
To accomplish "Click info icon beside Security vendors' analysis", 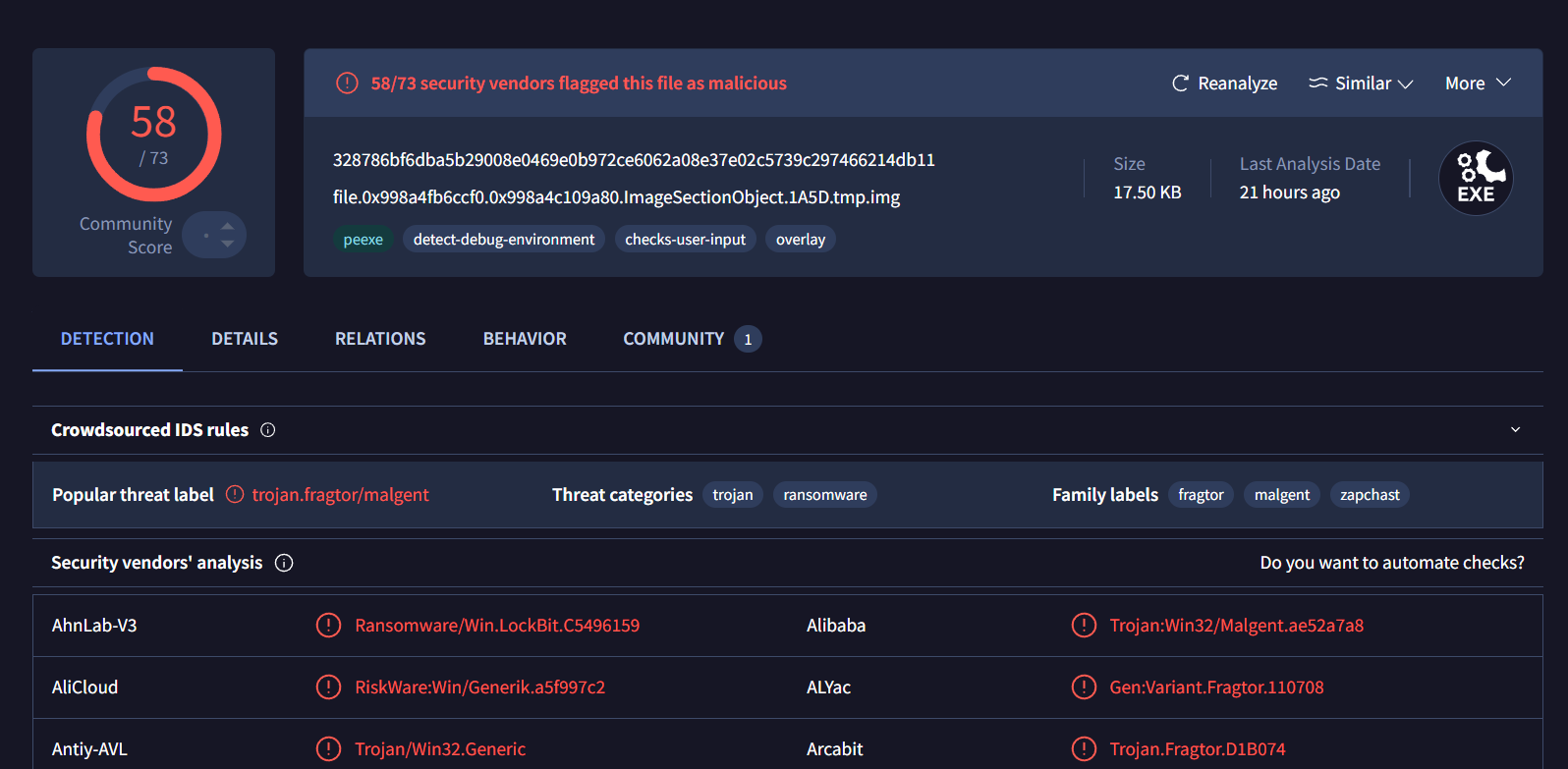I will pyautogui.click(x=284, y=563).
